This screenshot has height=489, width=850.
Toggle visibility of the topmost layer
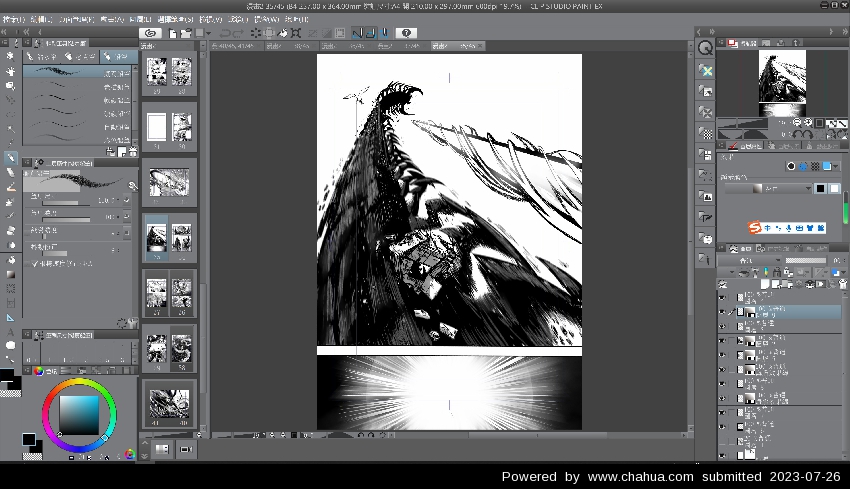coord(722,298)
